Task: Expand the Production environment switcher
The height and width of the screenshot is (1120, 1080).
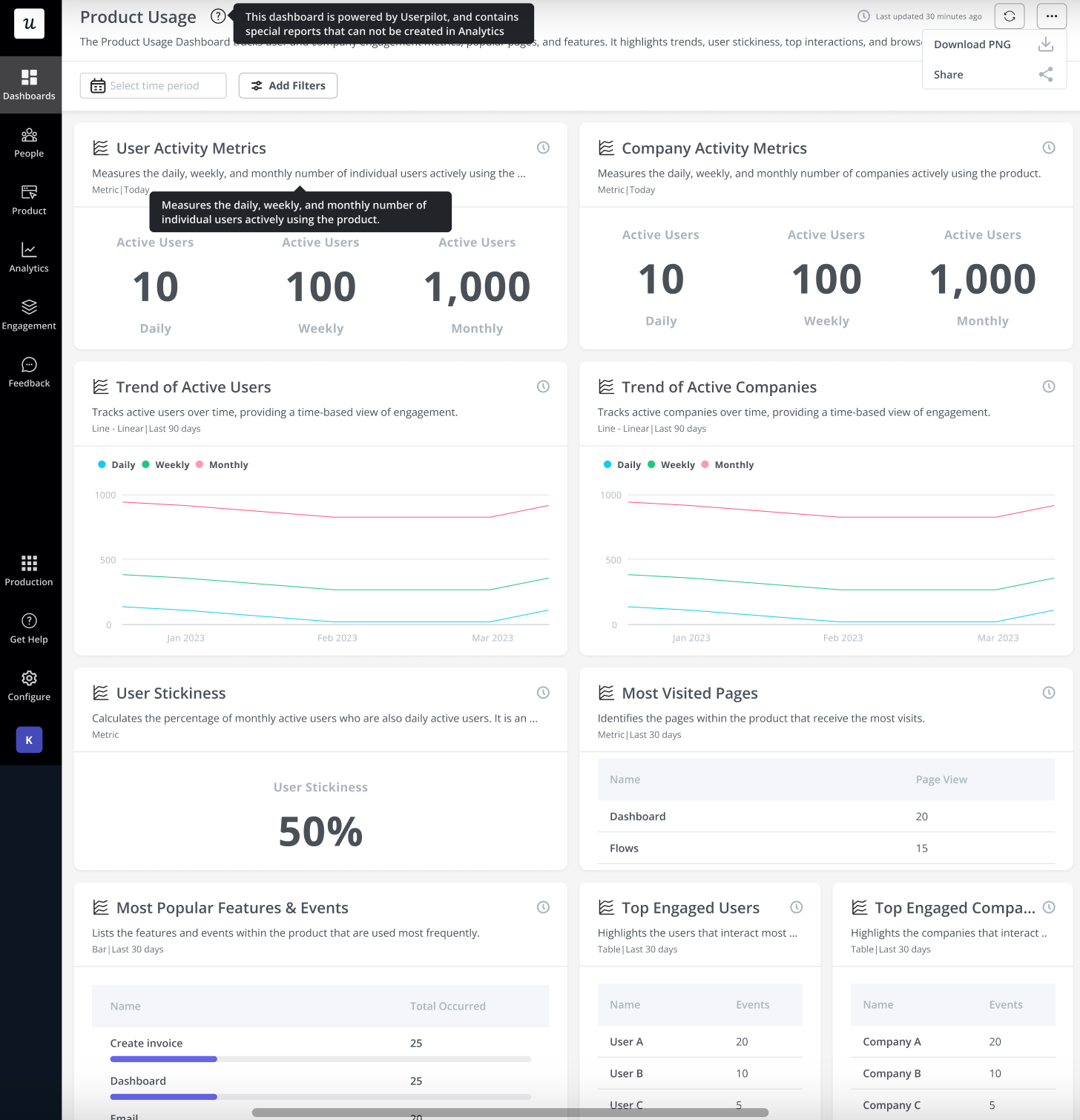Action: (30, 570)
